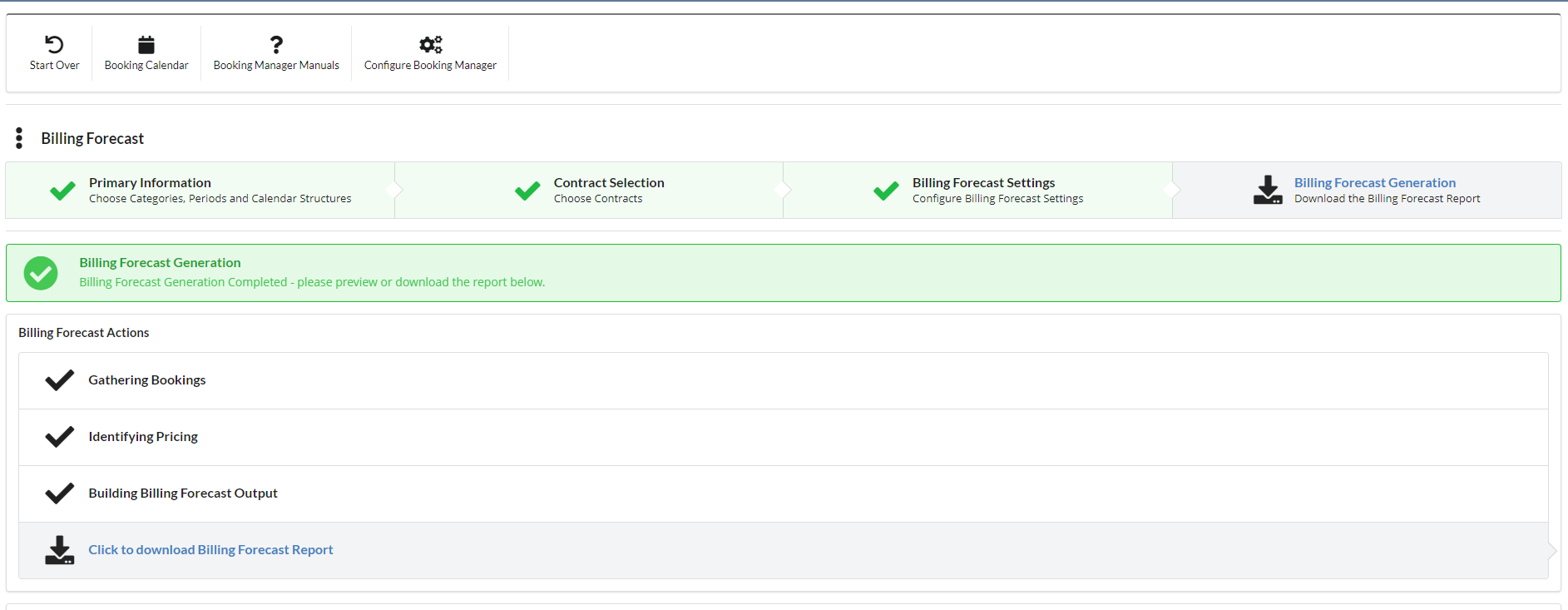
Task: Open Configure Booking Manager gears icon
Action: [x=430, y=44]
